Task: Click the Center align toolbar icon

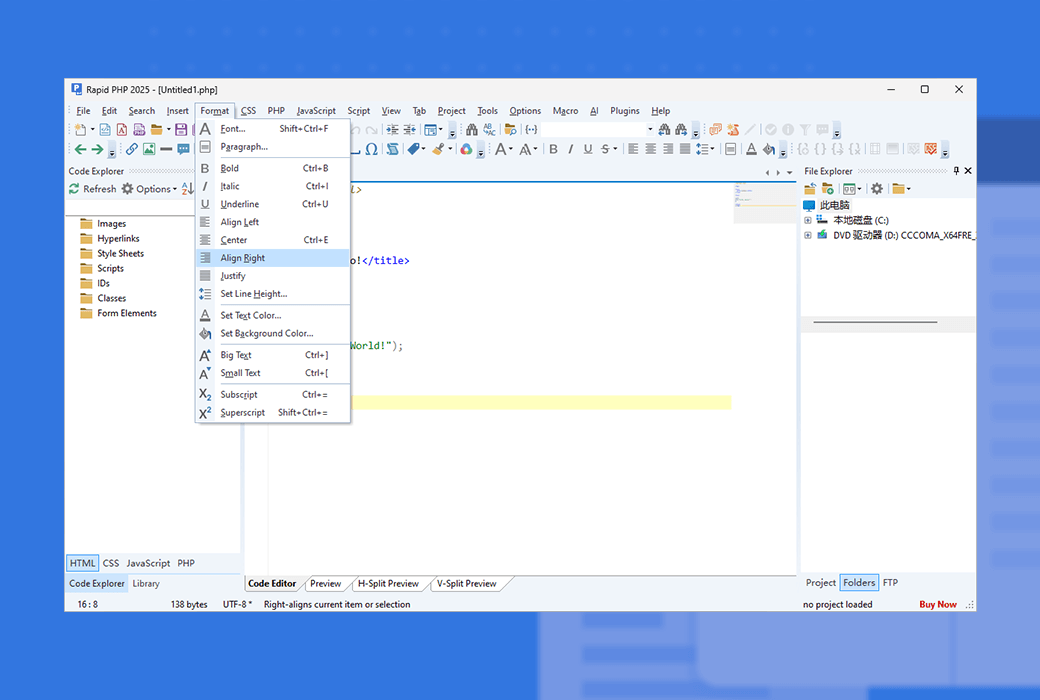Action: tap(651, 149)
